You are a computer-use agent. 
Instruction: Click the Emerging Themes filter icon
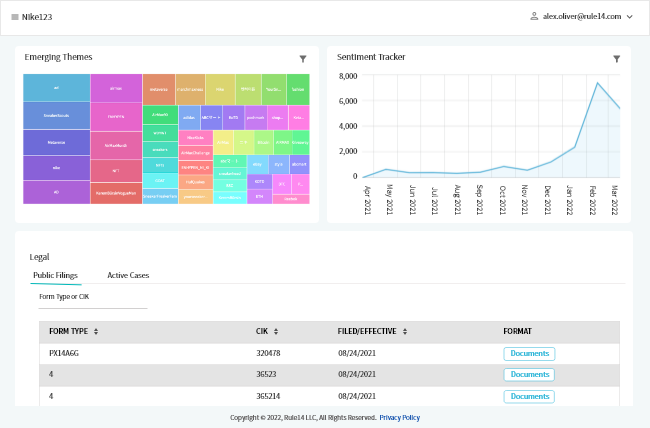tap(303, 59)
